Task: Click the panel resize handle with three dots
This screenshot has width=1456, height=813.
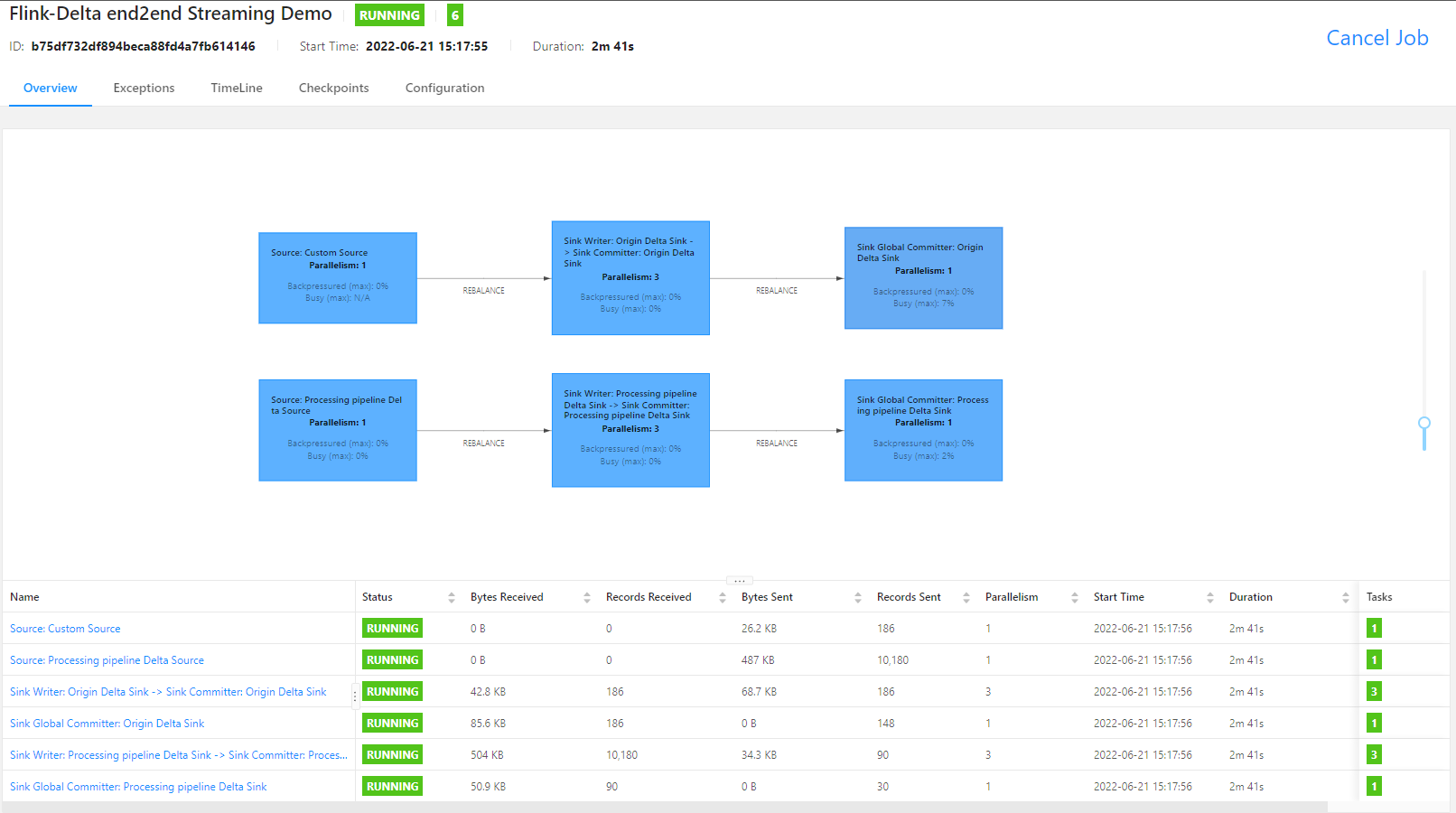Action: pos(740,581)
